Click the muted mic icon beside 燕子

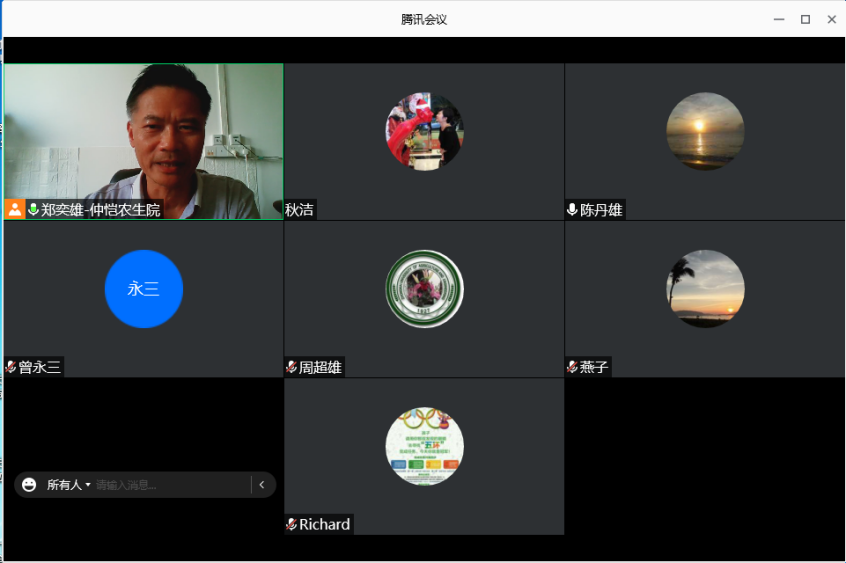pyautogui.click(x=572, y=367)
